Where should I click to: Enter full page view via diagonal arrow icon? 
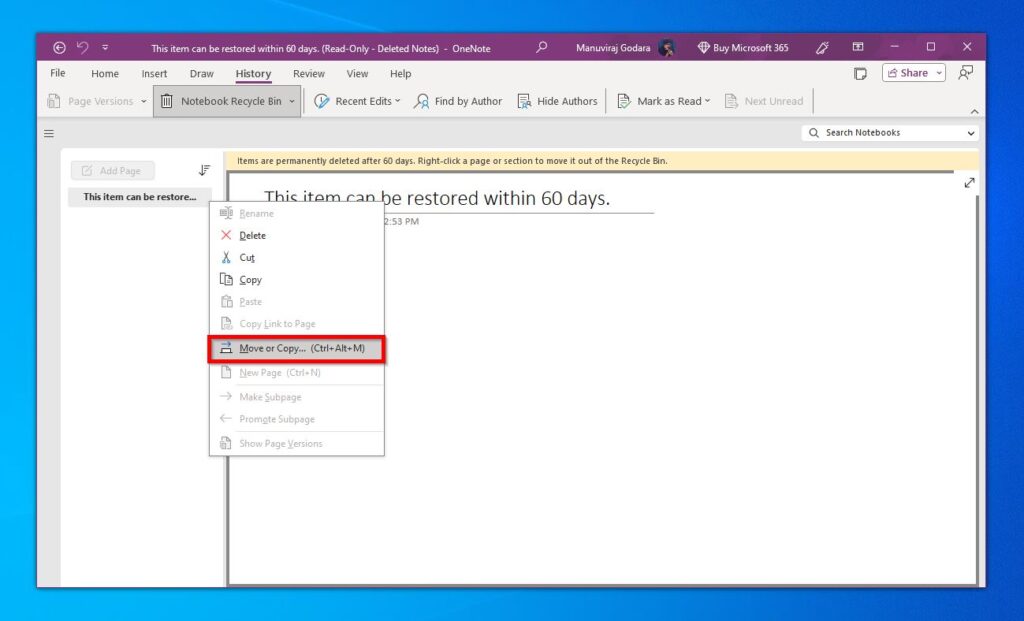click(968, 183)
